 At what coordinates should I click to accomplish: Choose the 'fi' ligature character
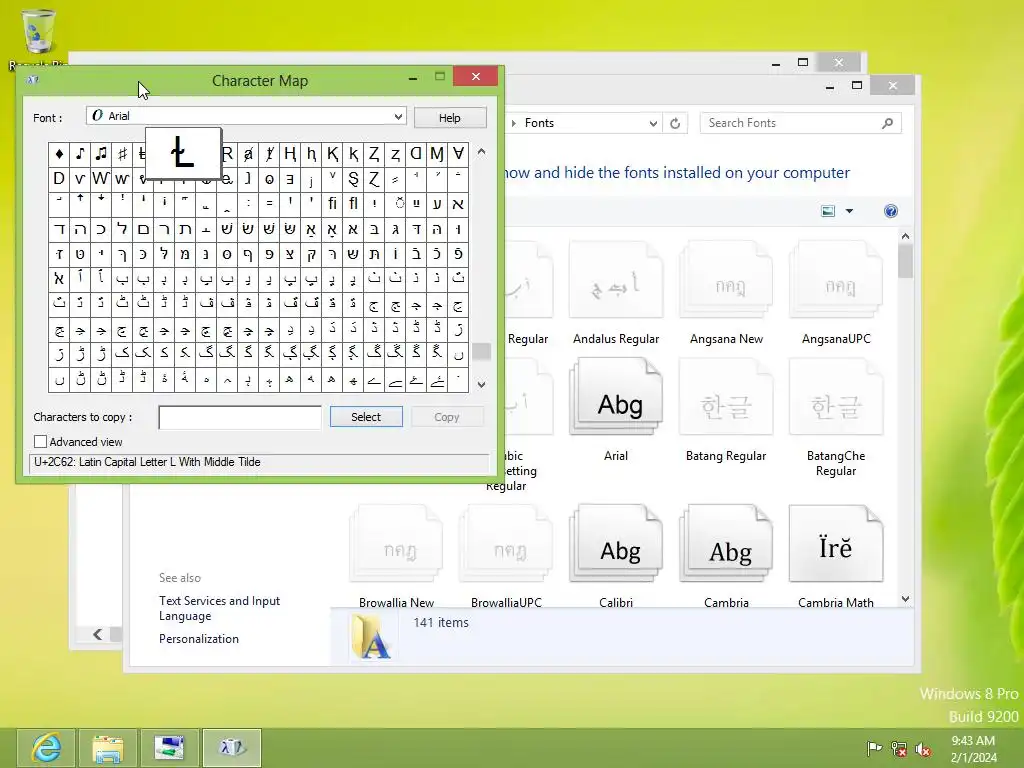pos(332,204)
